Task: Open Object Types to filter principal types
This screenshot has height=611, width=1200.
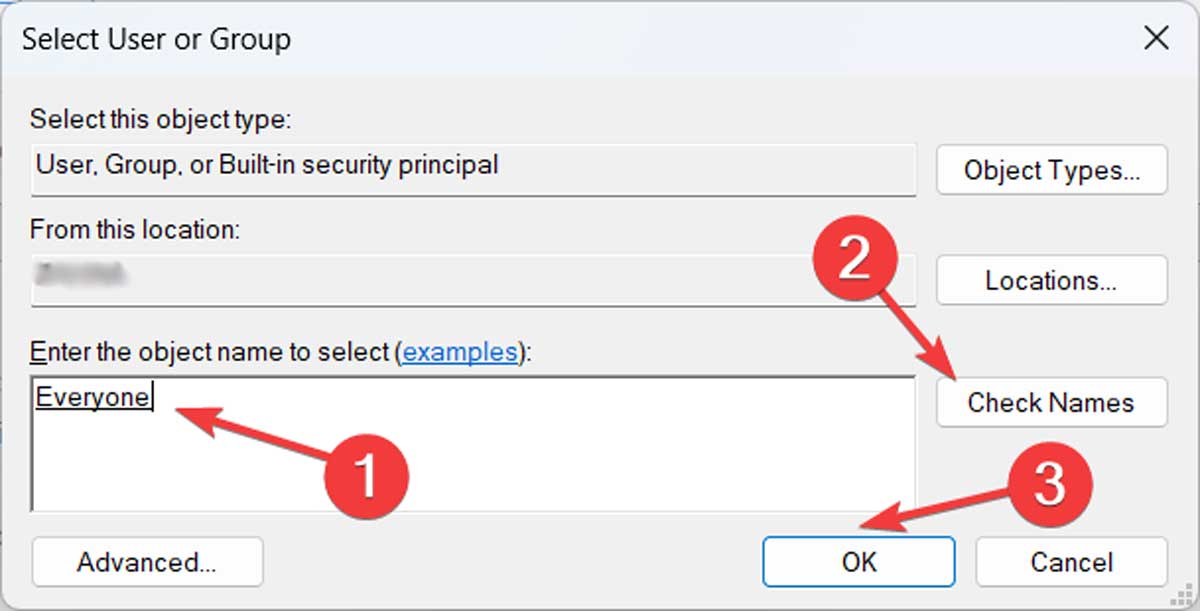Action: tap(1051, 170)
